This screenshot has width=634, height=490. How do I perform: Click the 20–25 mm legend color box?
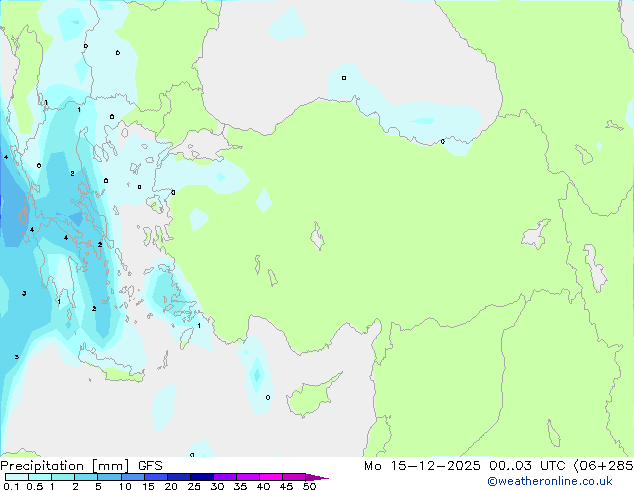point(178,477)
